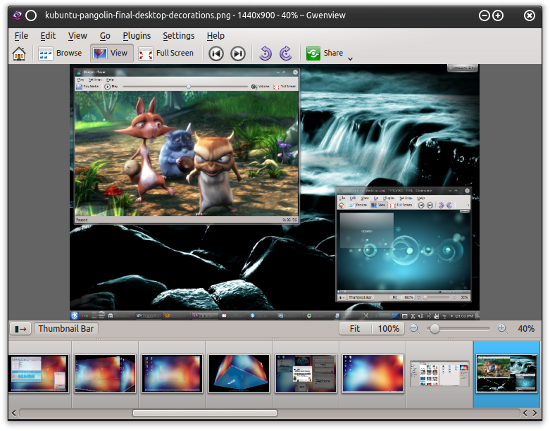The image size is (550, 431).
Task: Fit the image to the window
Action: [x=355, y=329]
